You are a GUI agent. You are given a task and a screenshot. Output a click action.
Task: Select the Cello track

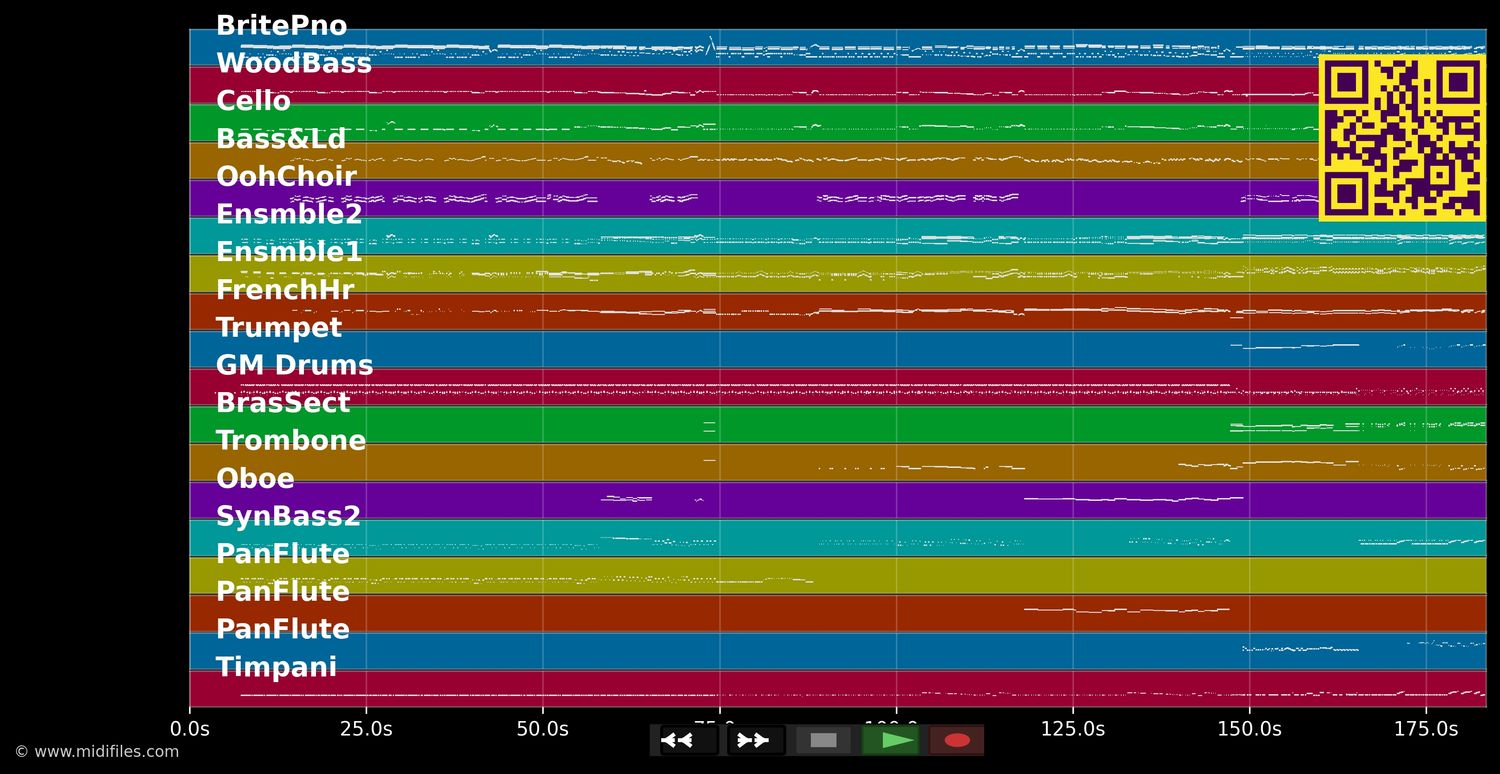pos(253,101)
